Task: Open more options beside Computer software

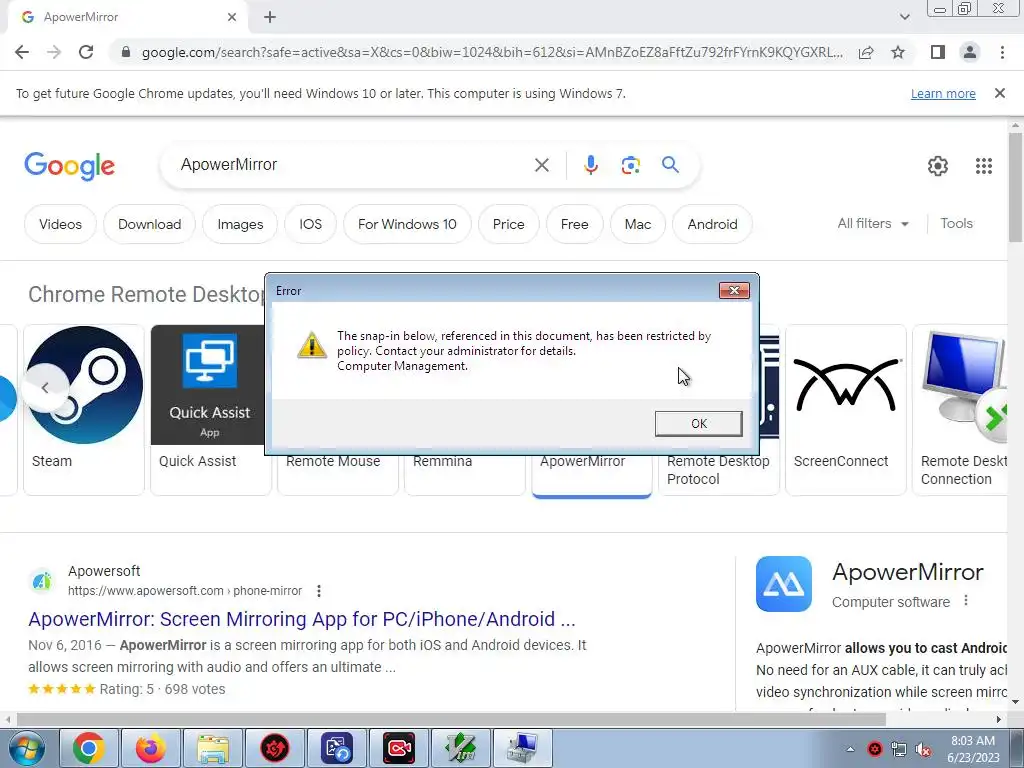Action: [x=966, y=601]
